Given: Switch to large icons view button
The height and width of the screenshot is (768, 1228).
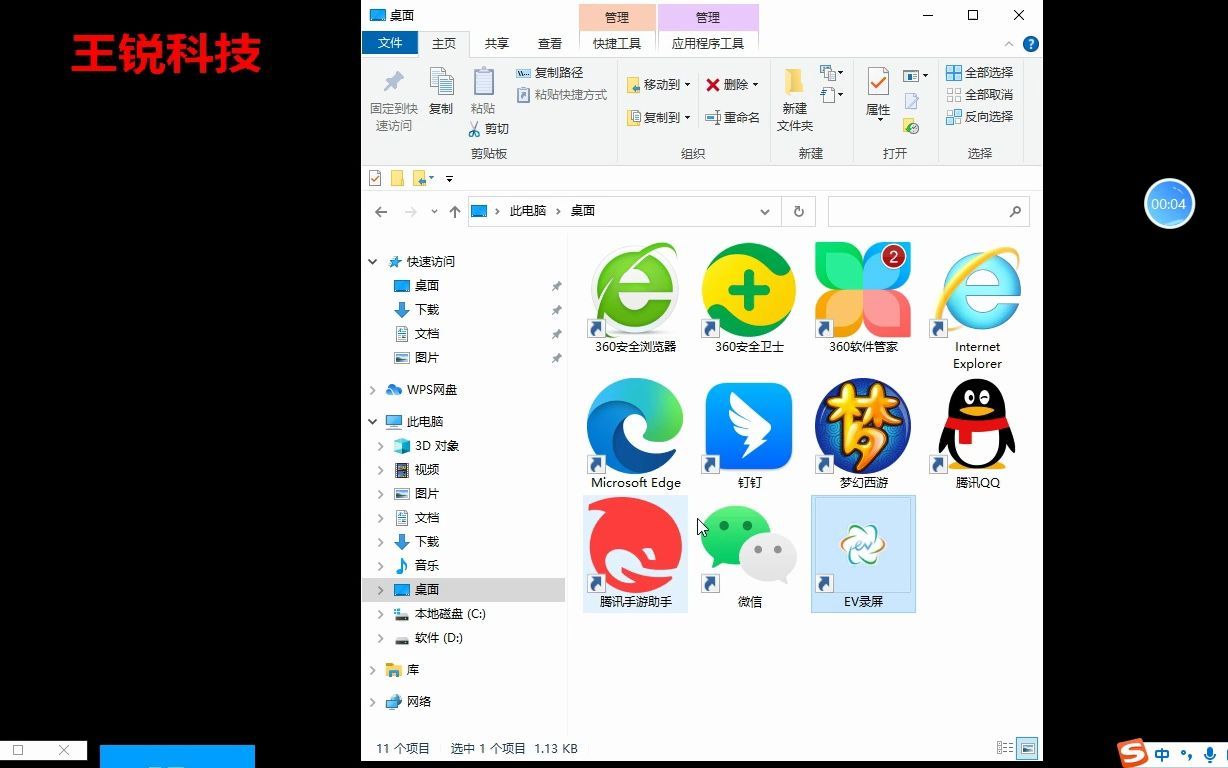Looking at the screenshot, I should click(1027, 748).
